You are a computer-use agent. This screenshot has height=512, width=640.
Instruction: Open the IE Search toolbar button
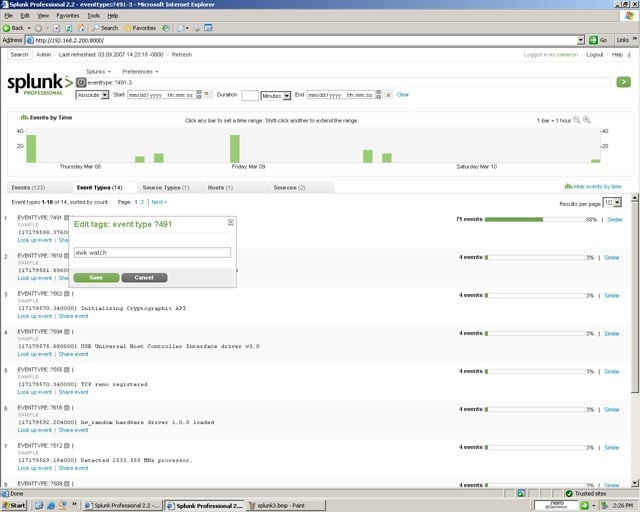pyautogui.click(x=105, y=28)
